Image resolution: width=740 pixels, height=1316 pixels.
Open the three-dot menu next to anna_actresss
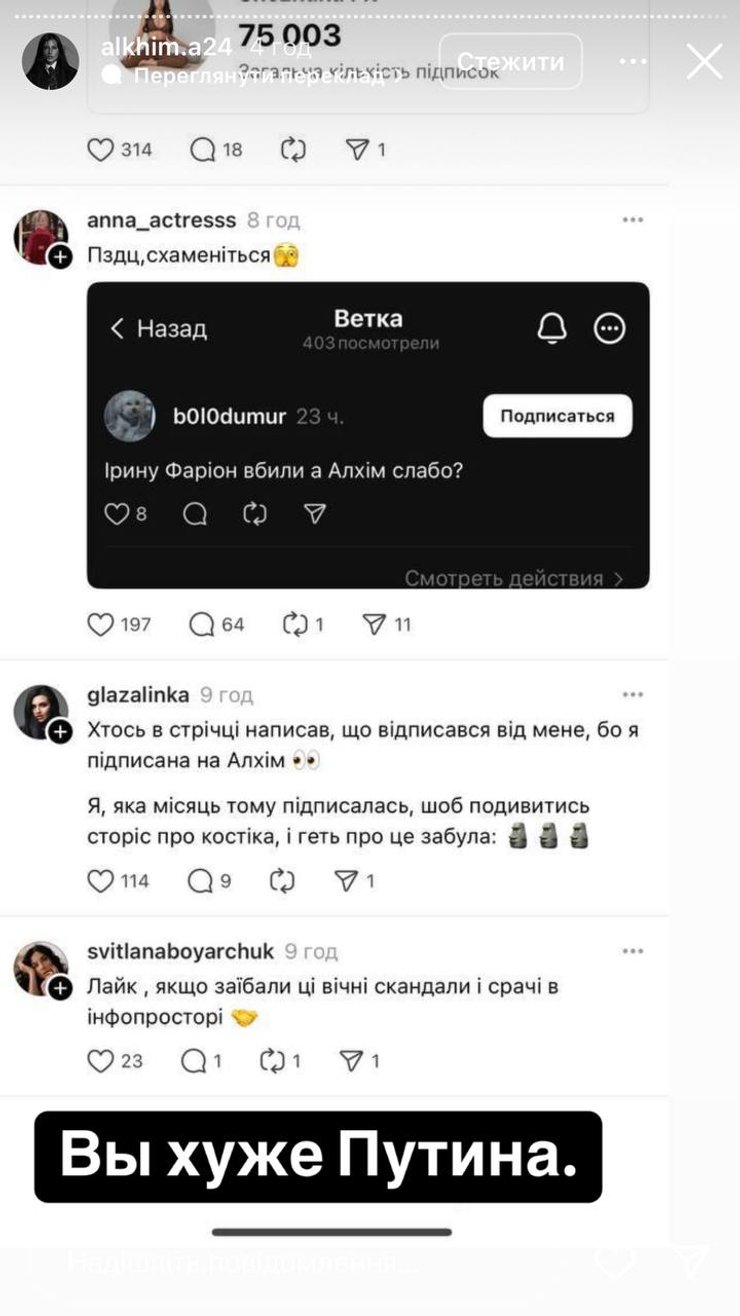pos(632,219)
